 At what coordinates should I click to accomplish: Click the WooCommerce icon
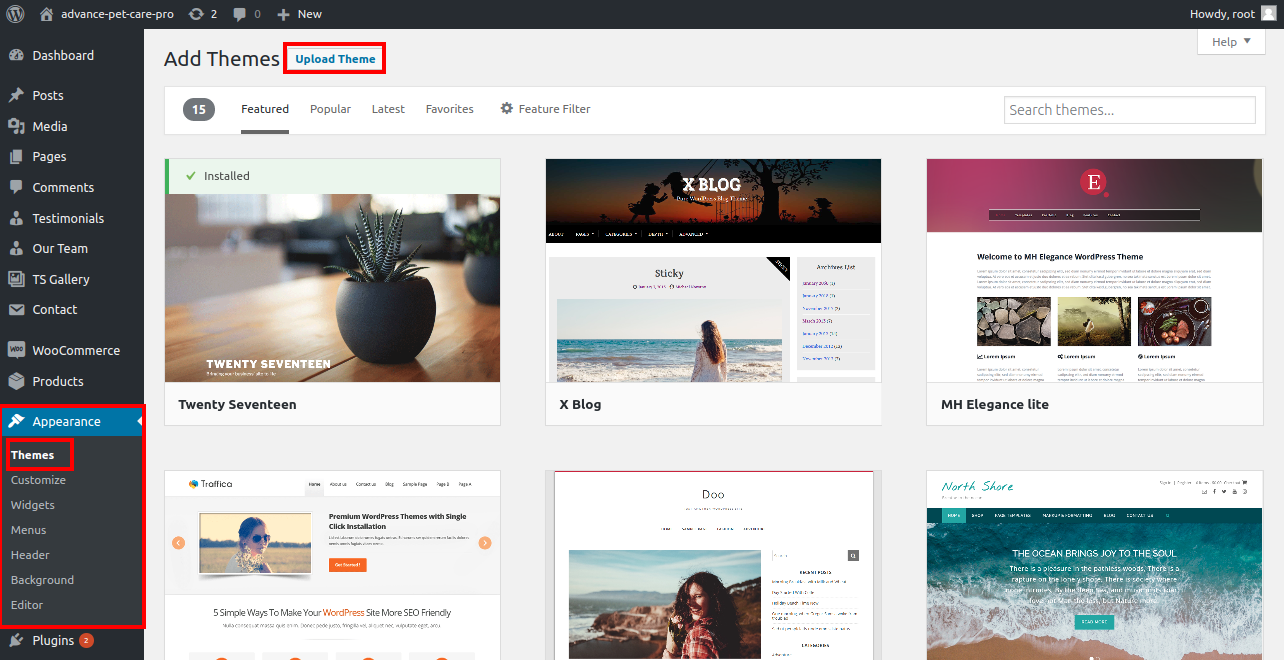click(x=16, y=351)
